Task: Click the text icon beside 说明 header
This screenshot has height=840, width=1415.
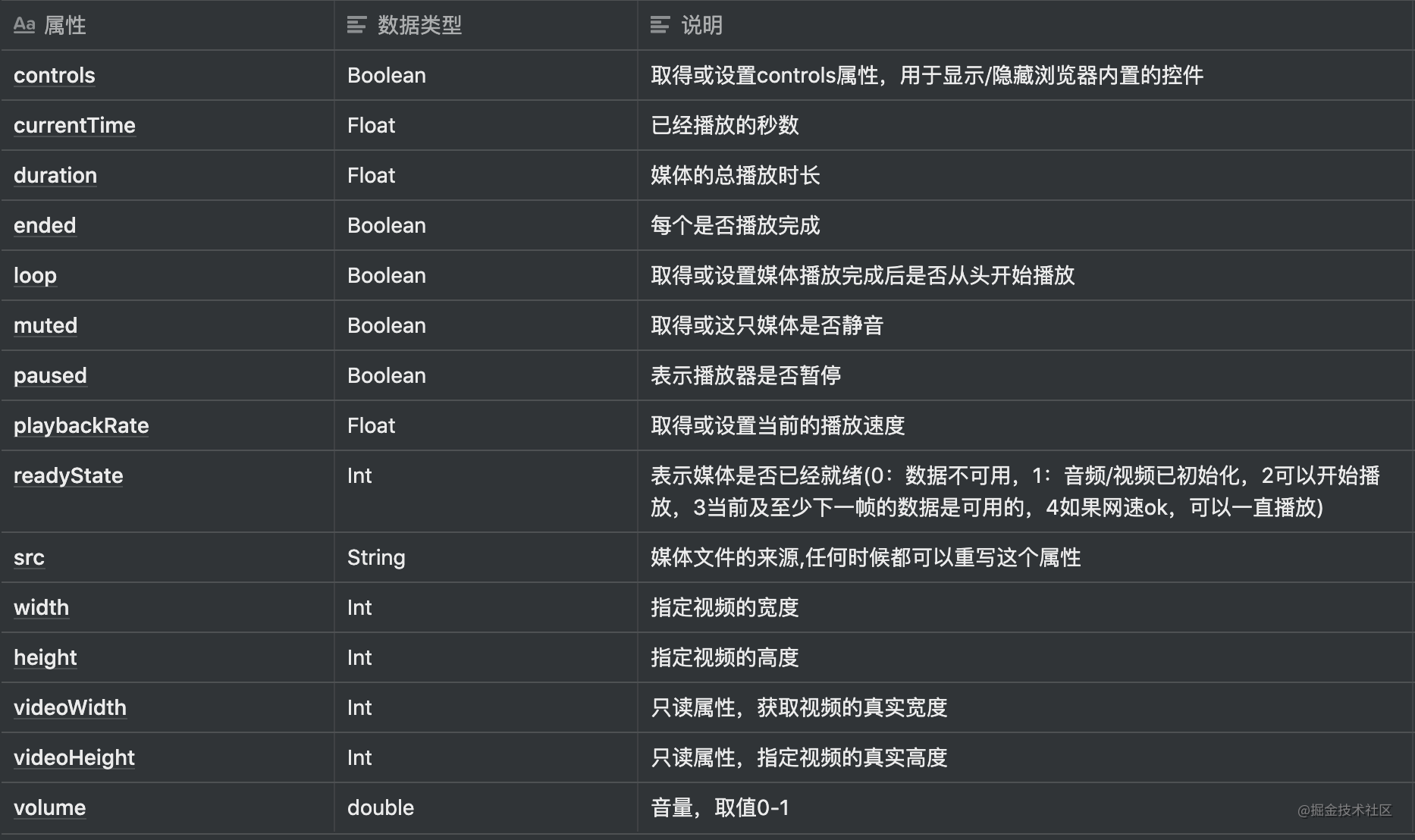Action: point(660,25)
